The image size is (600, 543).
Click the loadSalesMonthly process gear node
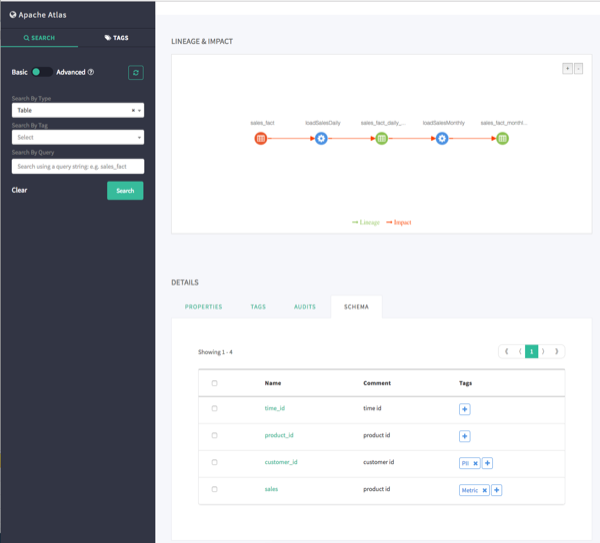point(442,138)
